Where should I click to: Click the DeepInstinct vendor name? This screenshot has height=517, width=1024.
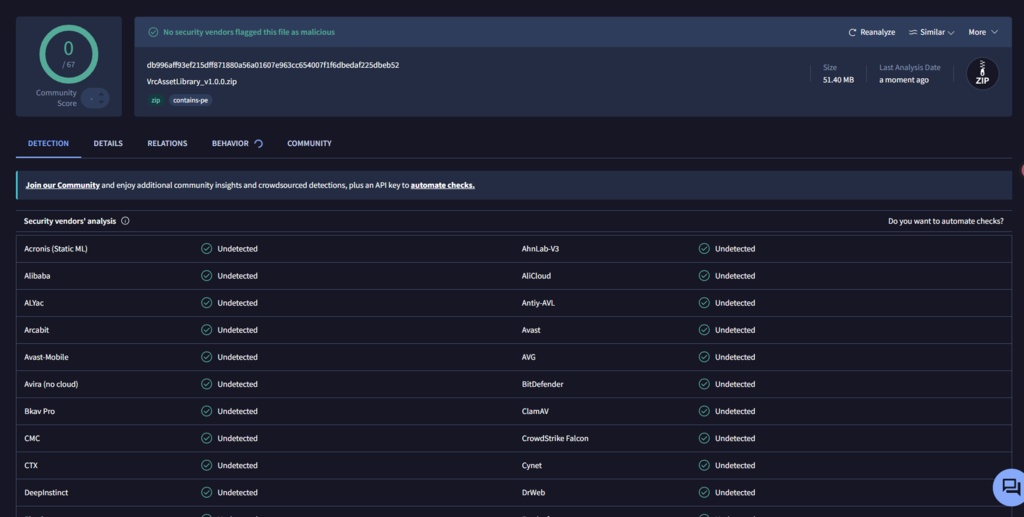(x=46, y=492)
